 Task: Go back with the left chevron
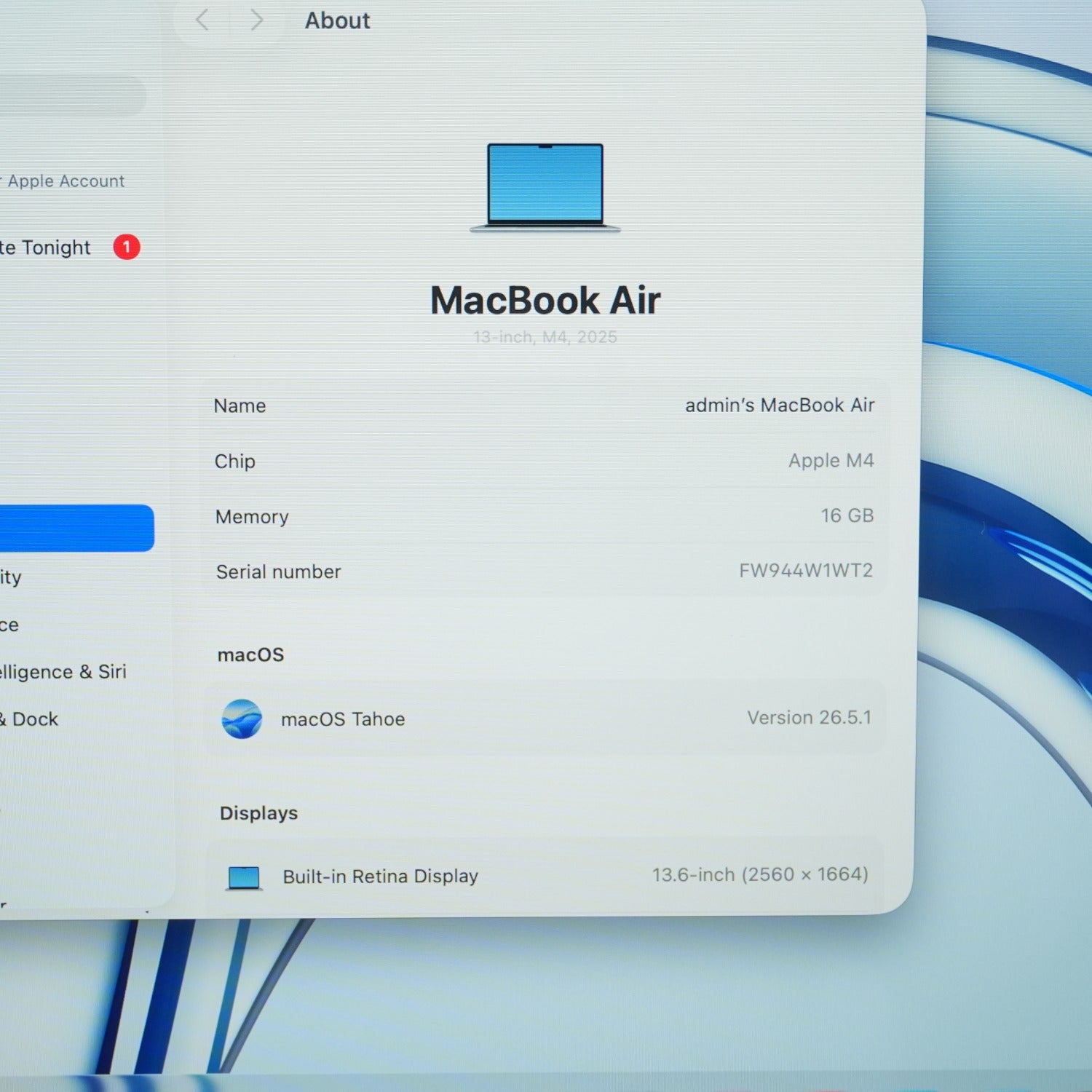tap(203, 20)
